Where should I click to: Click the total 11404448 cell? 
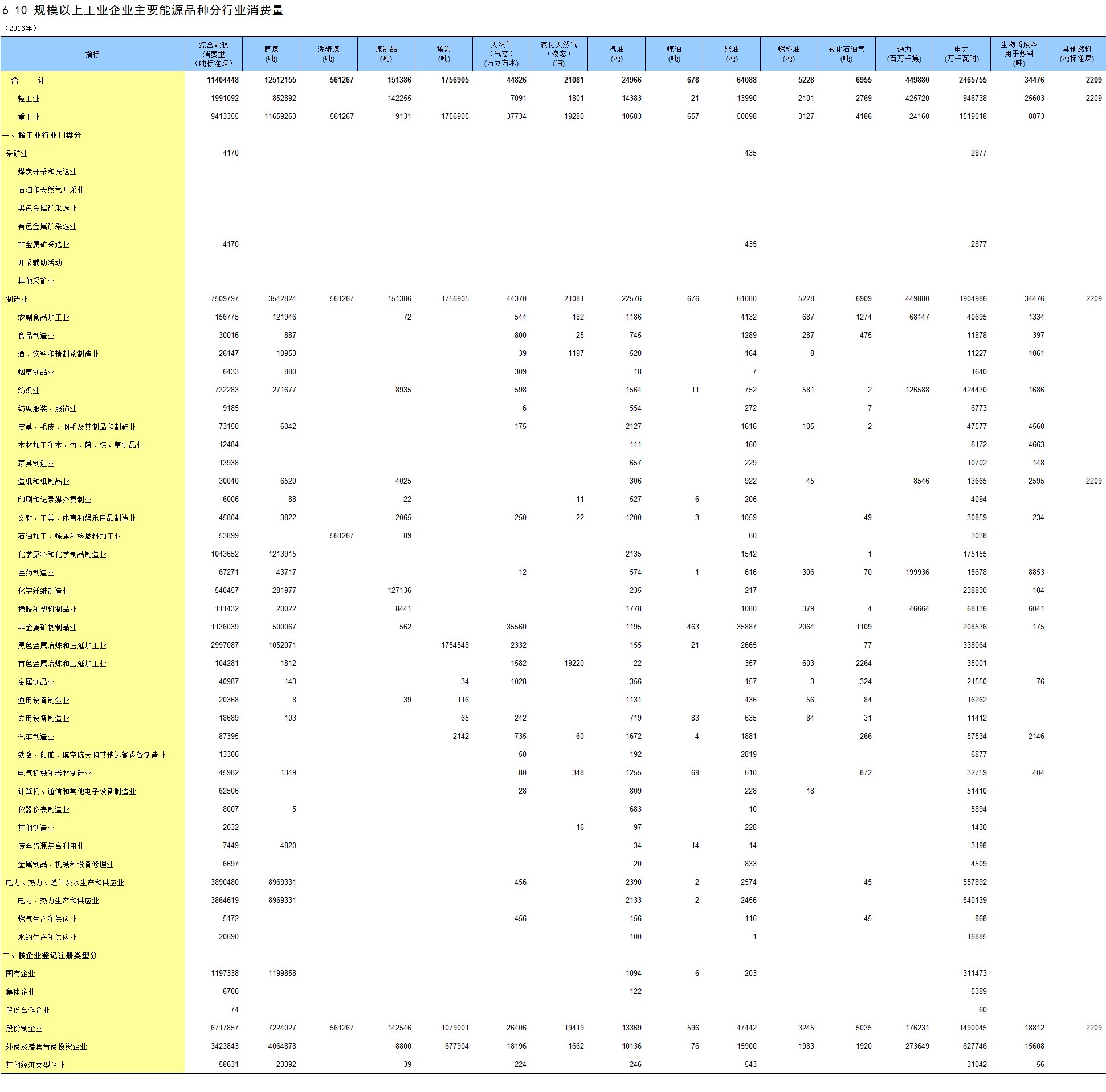[223, 80]
